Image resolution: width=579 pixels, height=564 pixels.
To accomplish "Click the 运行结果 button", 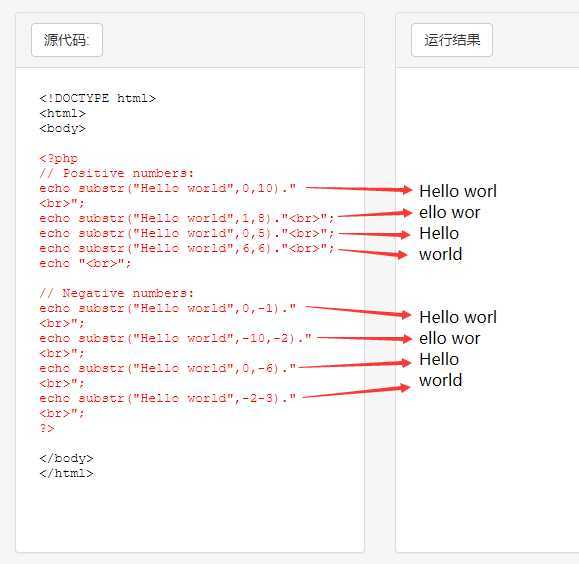I will tap(452, 40).
